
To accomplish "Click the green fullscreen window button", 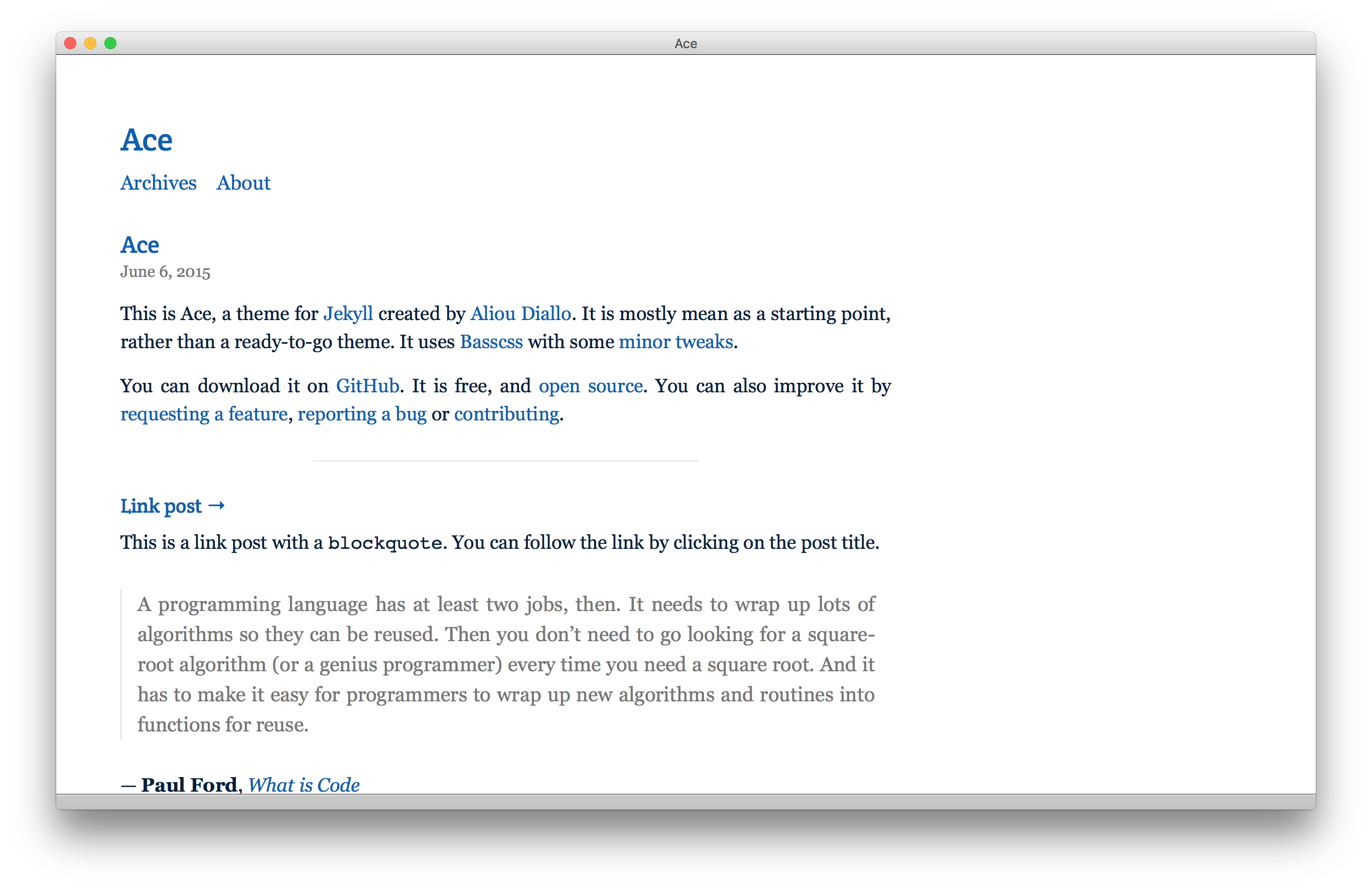I will pos(111,43).
